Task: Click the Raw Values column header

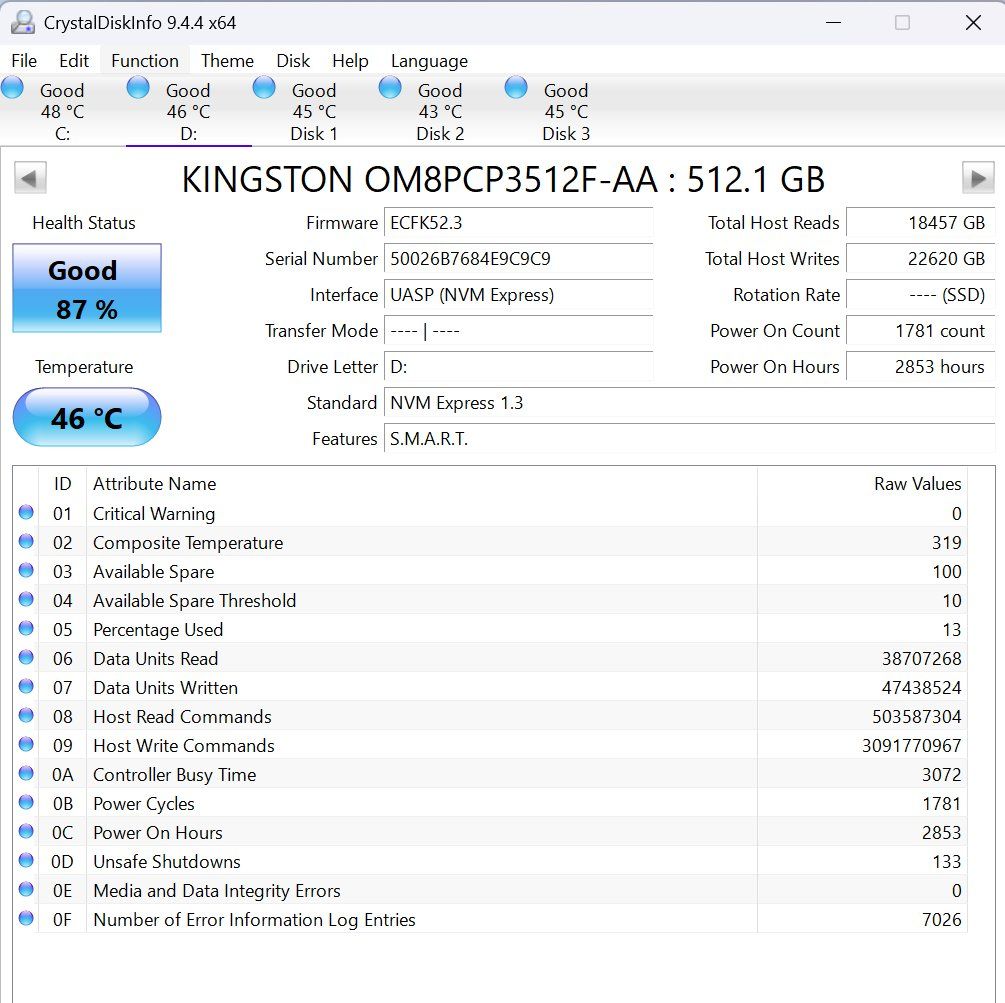Action: click(862, 484)
